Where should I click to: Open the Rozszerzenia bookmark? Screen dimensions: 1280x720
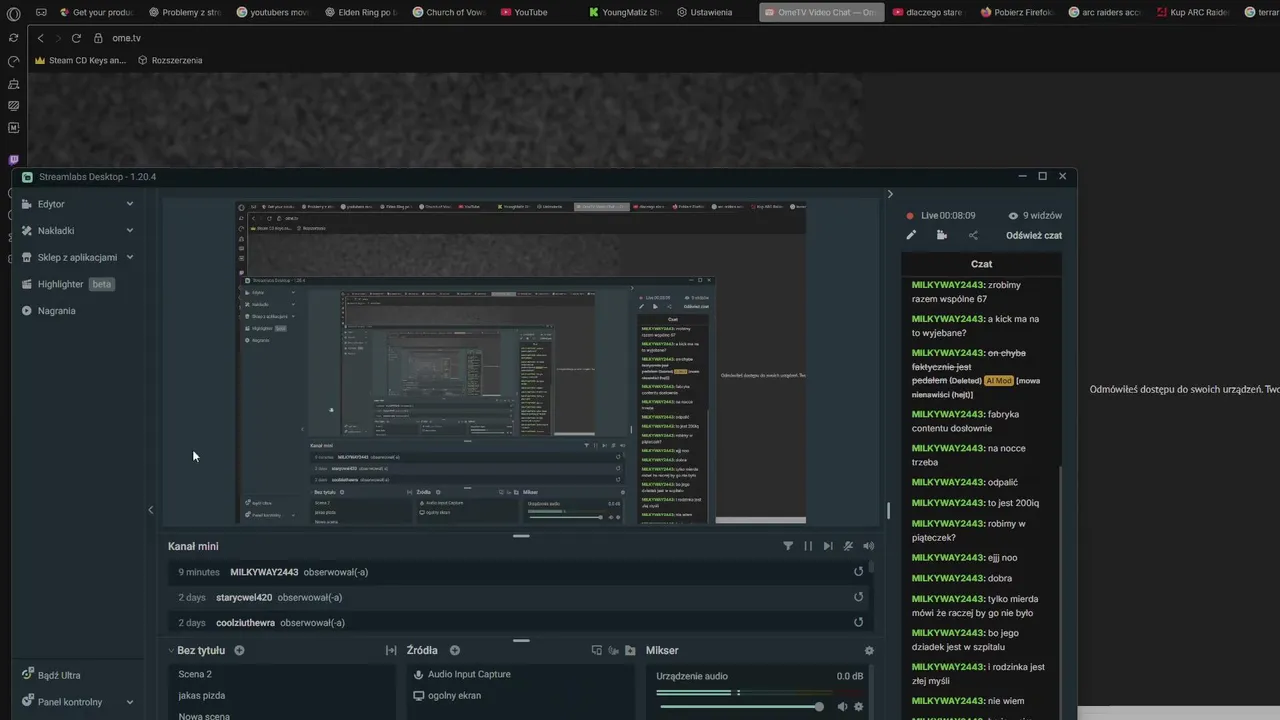(x=170, y=60)
